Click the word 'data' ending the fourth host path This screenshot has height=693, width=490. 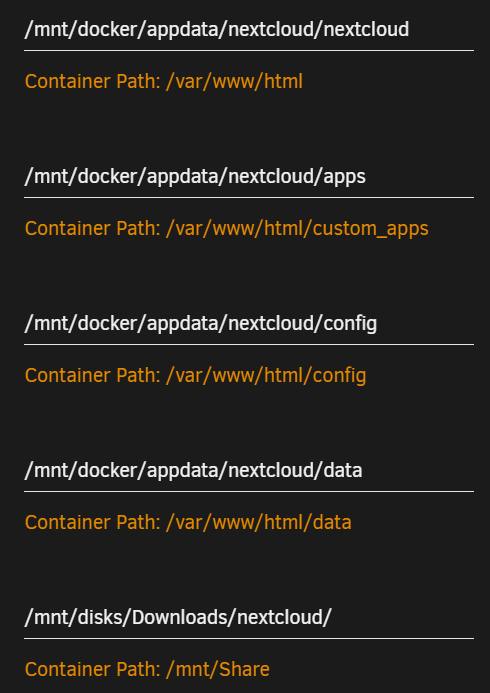pyautogui.click(x=343, y=470)
